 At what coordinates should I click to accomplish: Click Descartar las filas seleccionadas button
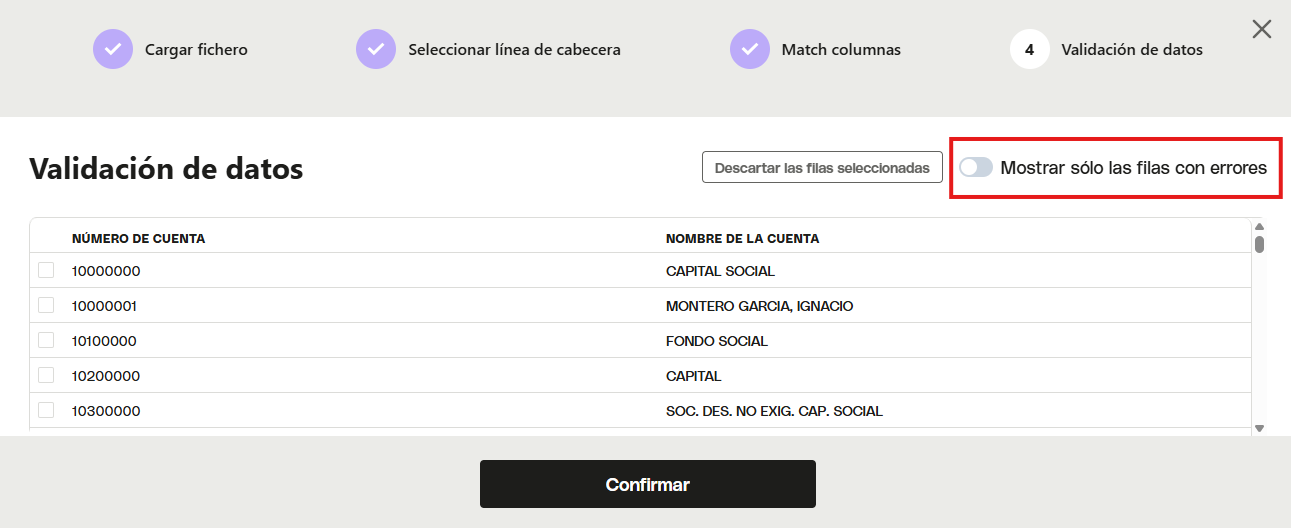click(x=822, y=167)
